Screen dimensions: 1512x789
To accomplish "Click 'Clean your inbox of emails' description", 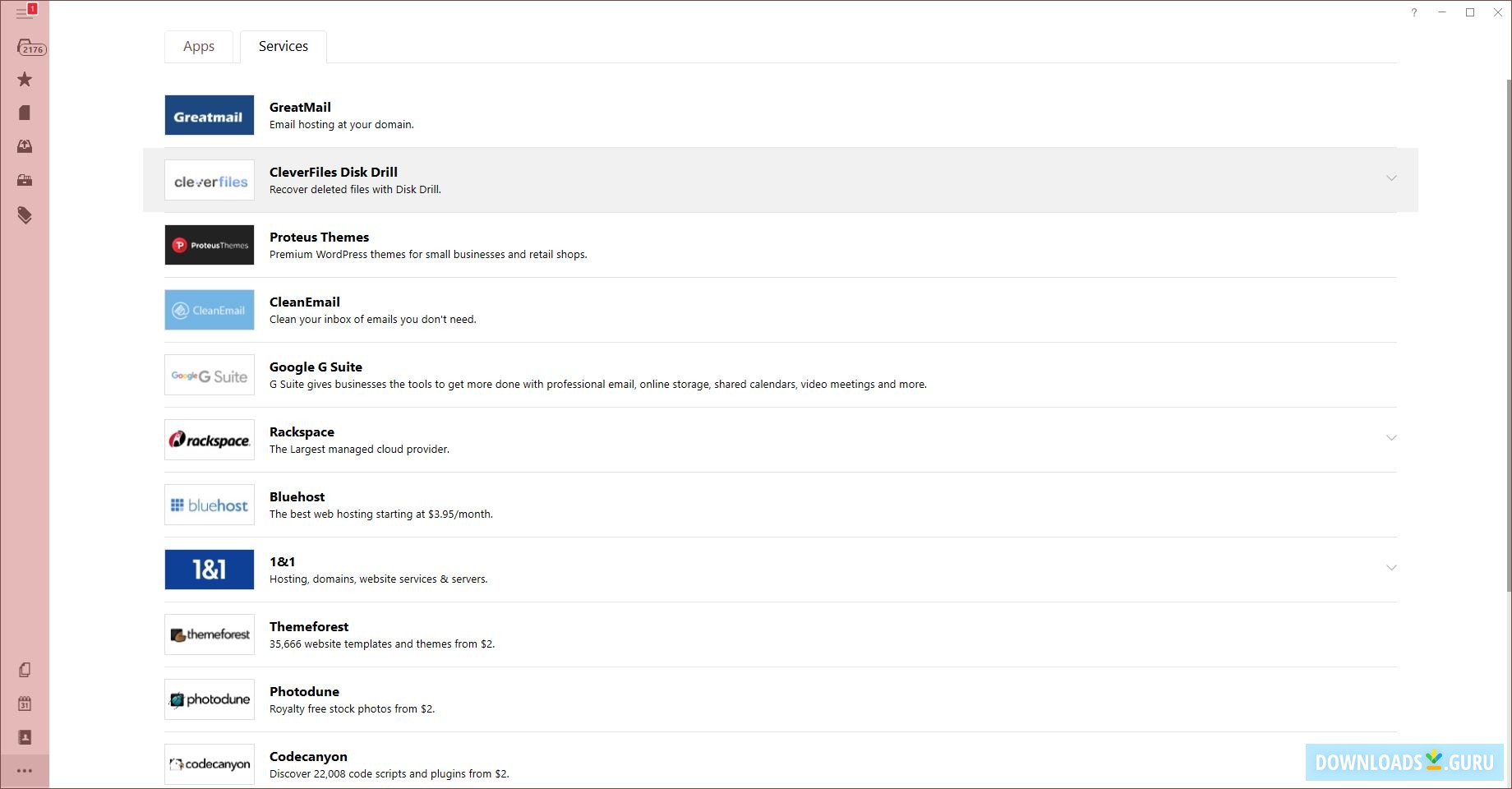I will (x=372, y=320).
